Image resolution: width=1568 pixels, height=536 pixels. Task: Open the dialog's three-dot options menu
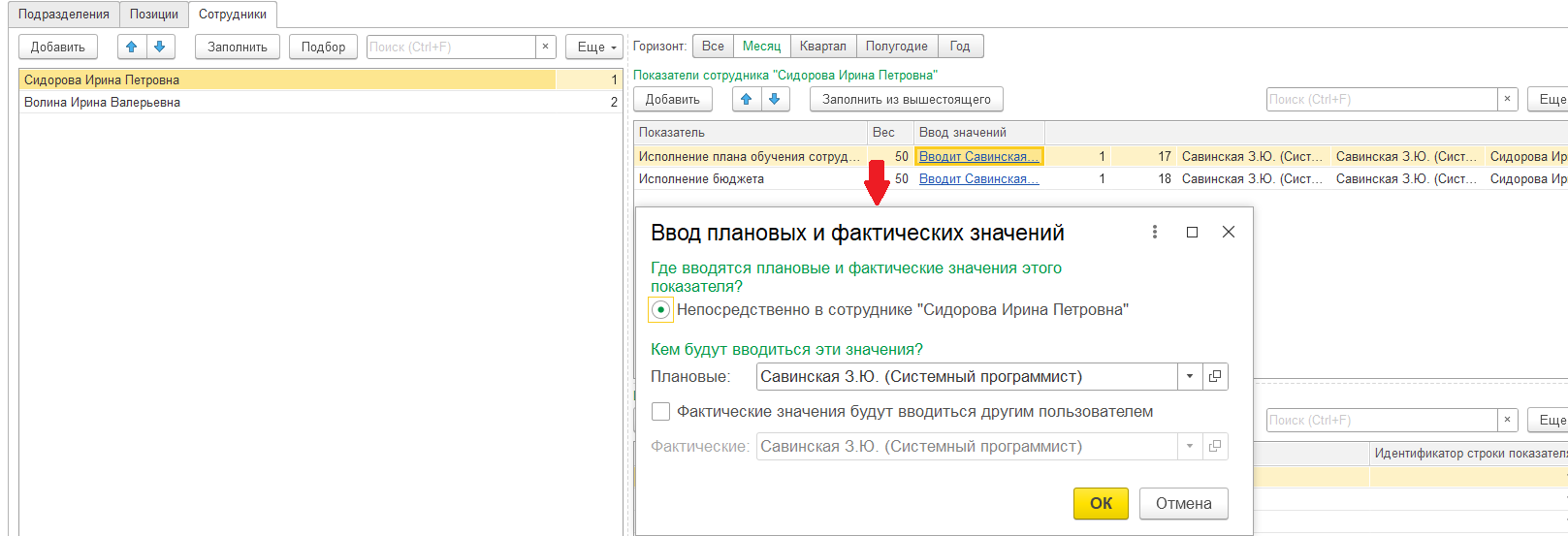1154,232
